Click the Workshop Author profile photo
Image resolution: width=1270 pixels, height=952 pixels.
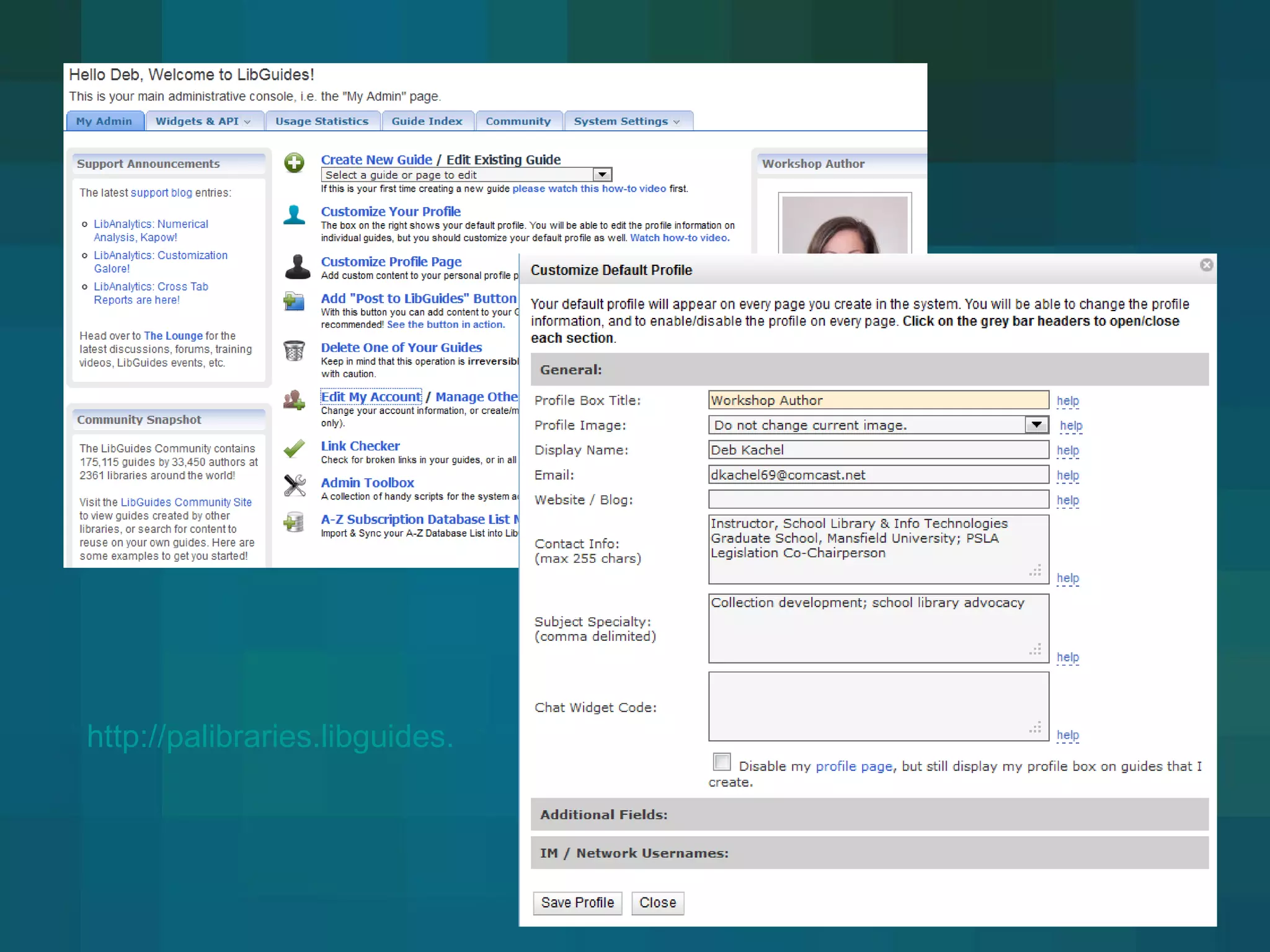[x=845, y=224]
